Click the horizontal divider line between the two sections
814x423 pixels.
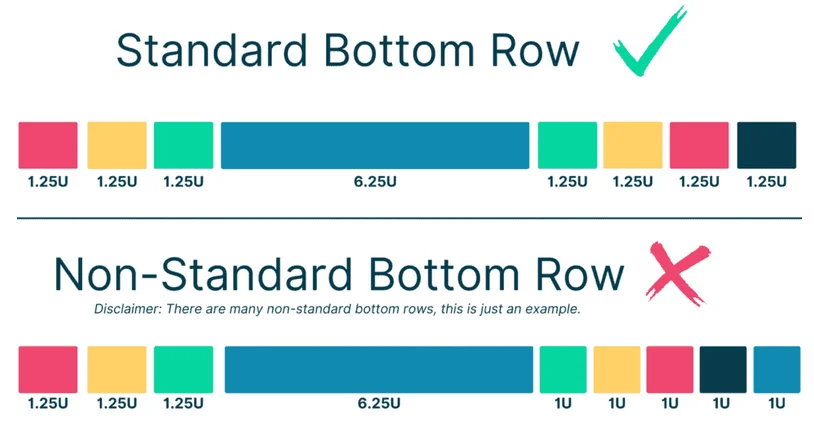pos(408,218)
